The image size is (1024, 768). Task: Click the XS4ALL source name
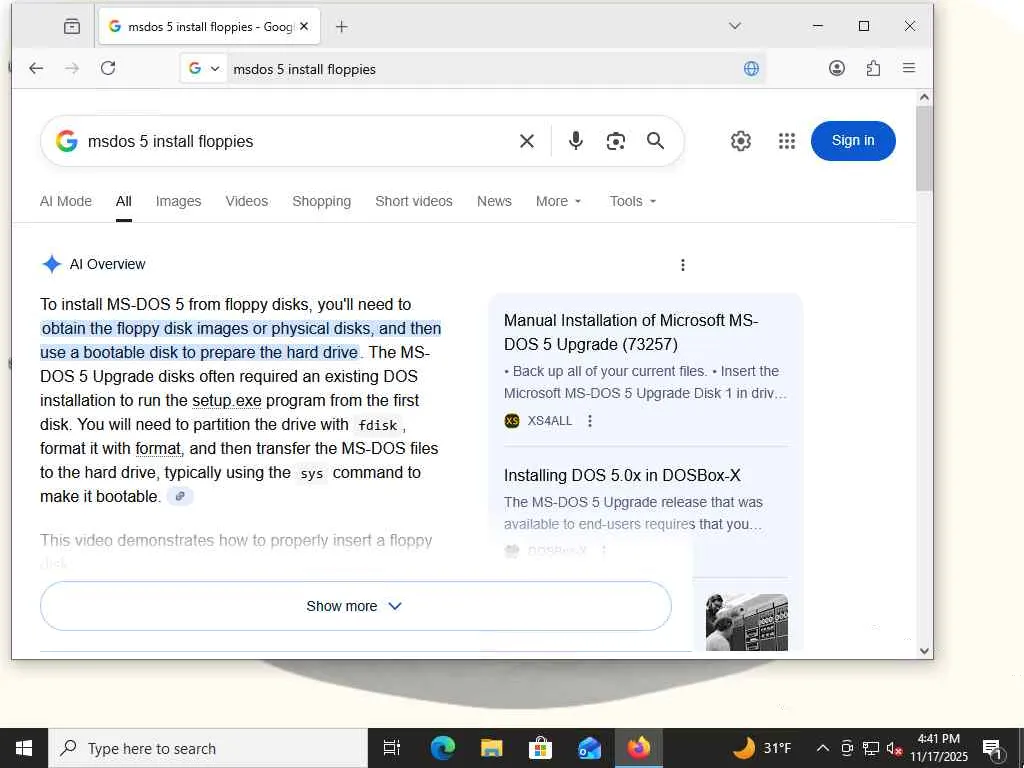coord(550,421)
